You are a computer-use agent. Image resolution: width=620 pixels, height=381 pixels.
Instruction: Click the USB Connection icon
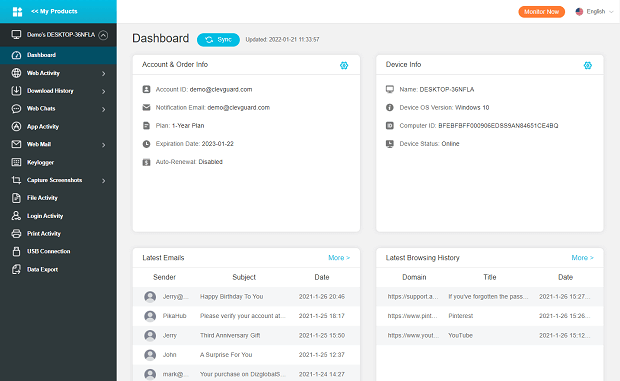coord(16,251)
